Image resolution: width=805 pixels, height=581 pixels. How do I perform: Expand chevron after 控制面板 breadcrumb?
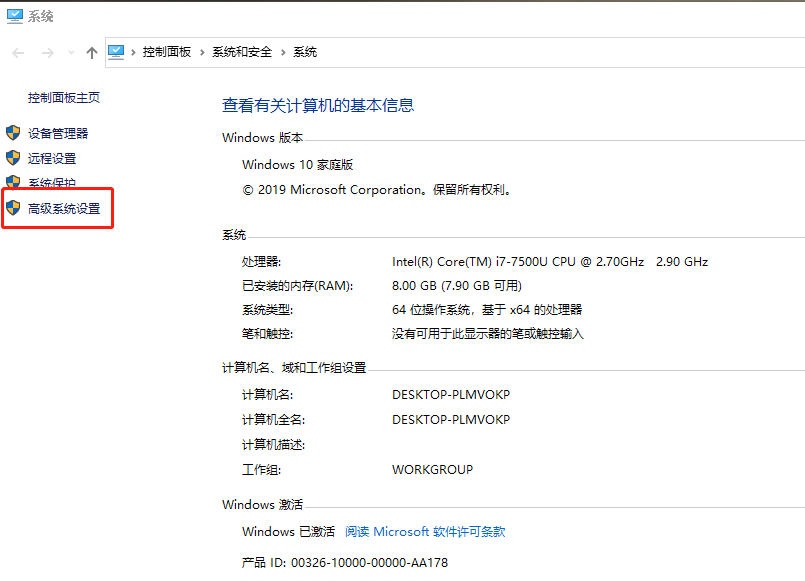(x=202, y=52)
